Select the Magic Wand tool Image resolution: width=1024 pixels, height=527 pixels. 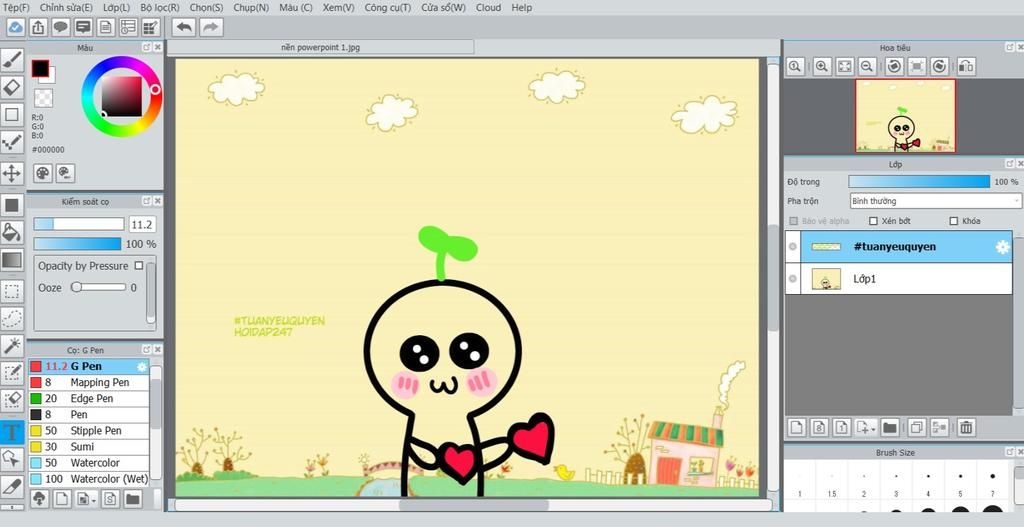pos(12,346)
